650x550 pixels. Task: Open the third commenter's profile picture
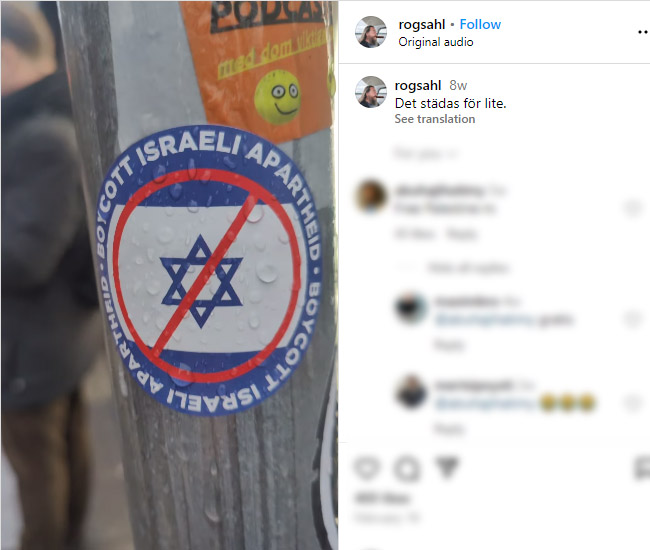click(x=411, y=392)
